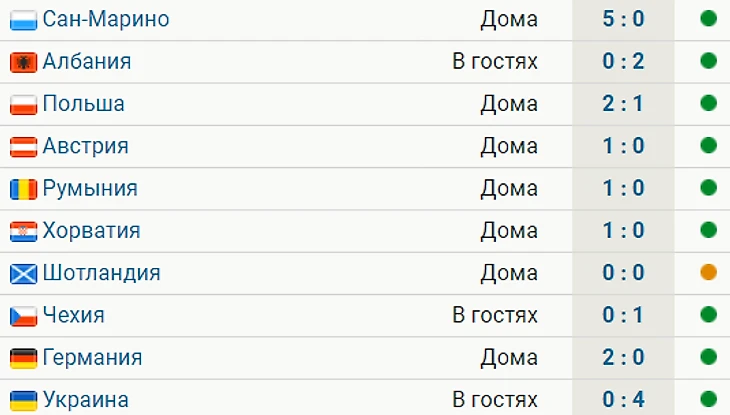Click the Romania flag icon

tap(23, 189)
